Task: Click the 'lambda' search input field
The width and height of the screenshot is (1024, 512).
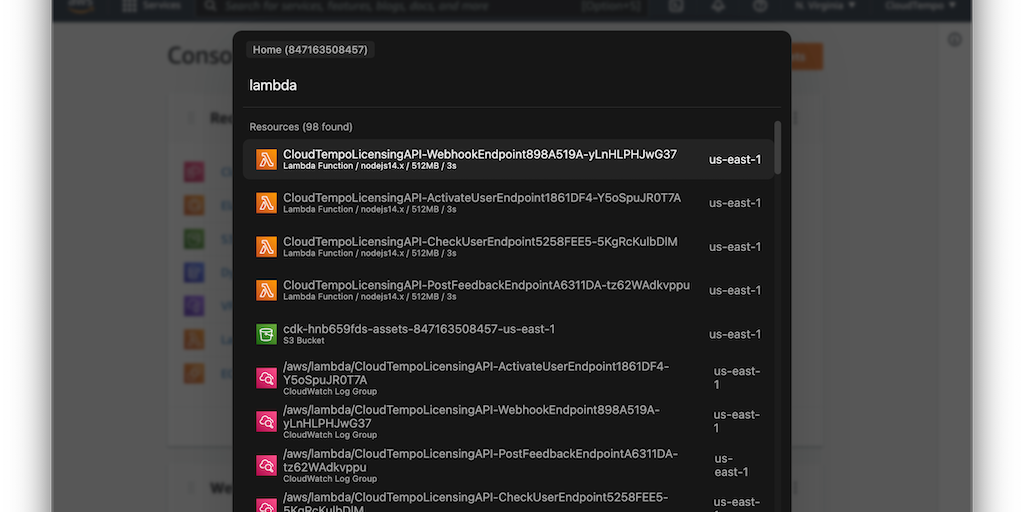Action: point(512,86)
